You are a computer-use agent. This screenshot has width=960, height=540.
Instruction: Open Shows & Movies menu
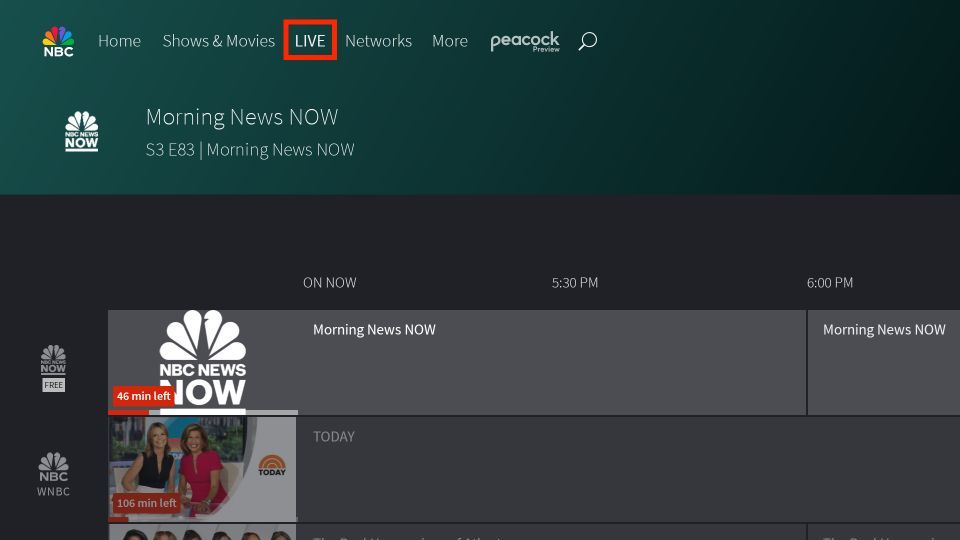tap(219, 41)
